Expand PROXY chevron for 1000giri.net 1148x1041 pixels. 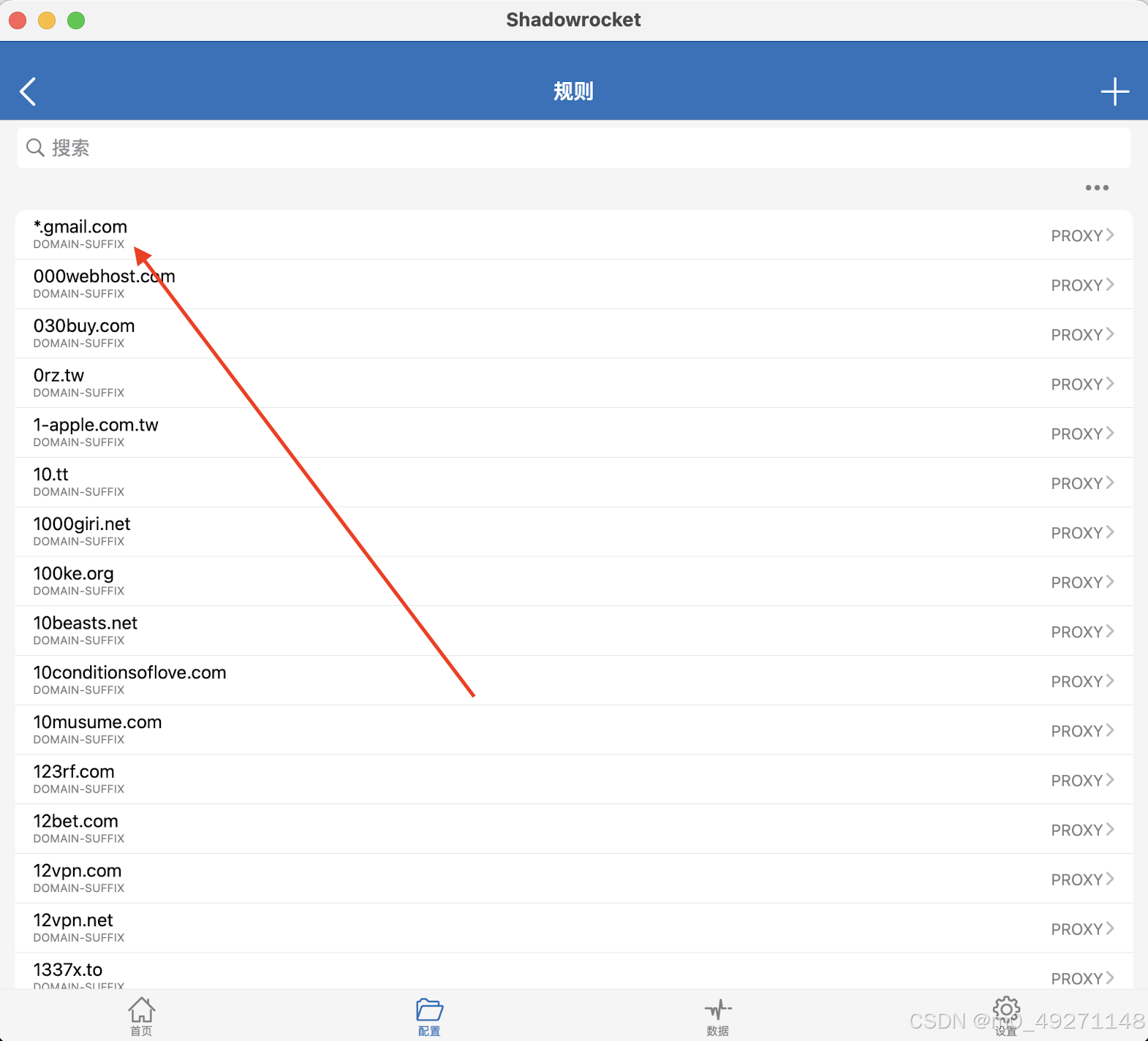pyautogui.click(x=1110, y=532)
